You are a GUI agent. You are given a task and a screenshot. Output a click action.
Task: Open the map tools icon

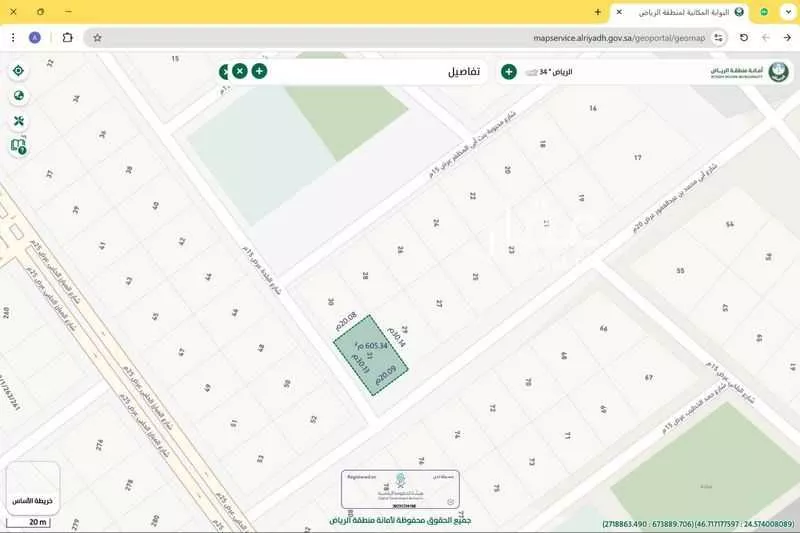point(18,121)
